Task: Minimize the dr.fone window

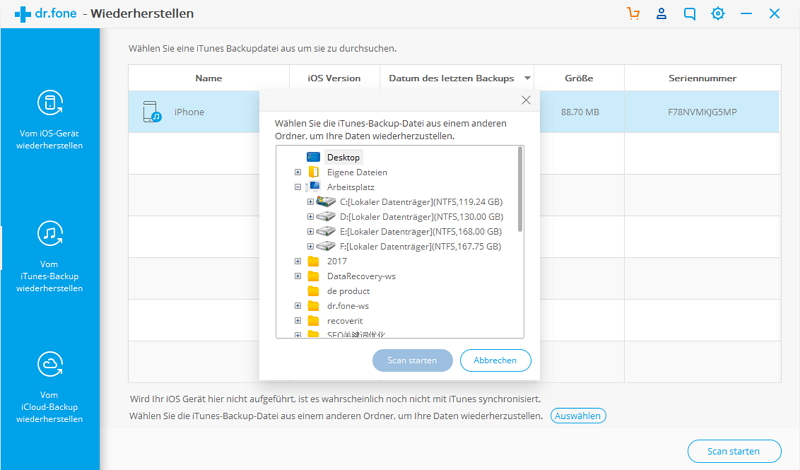Action: click(746, 13)
